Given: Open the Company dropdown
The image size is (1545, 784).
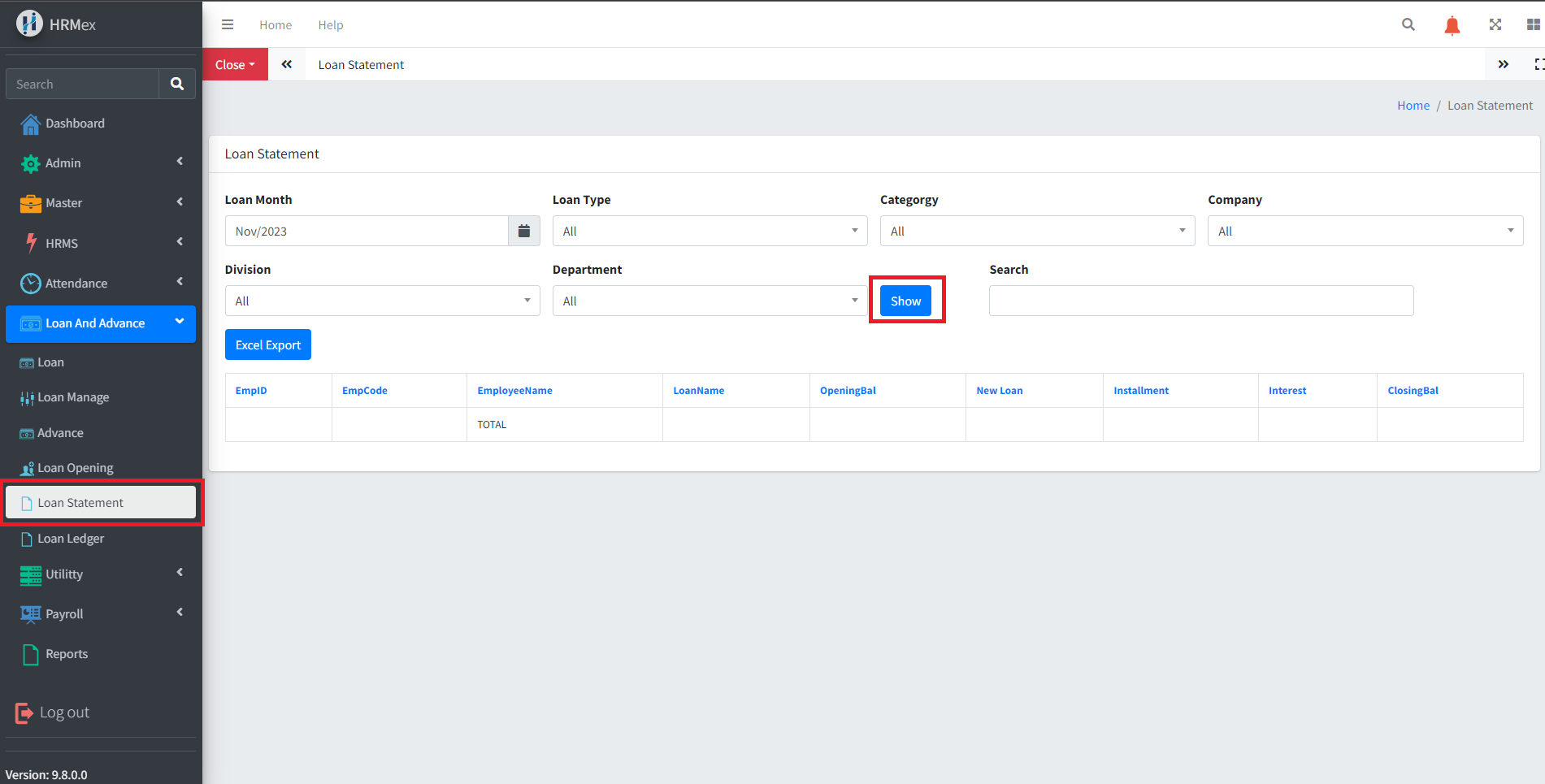Looking at the screenshot, I should [x=1365, y=232].
